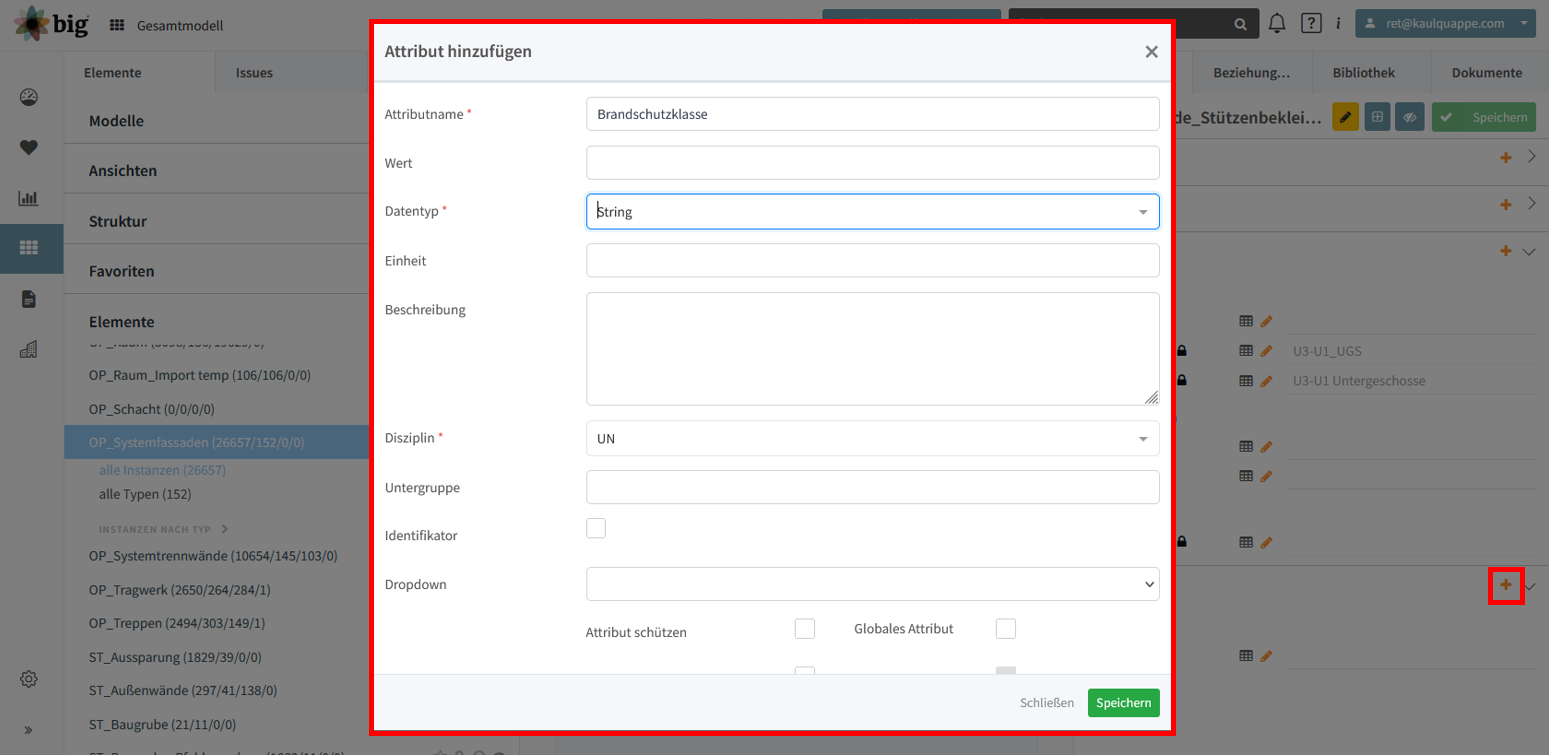The height and width of the screenshot is (755, 1549).
Task: Tick the Globales Attribut checkbox
Action: point(1006,628)
